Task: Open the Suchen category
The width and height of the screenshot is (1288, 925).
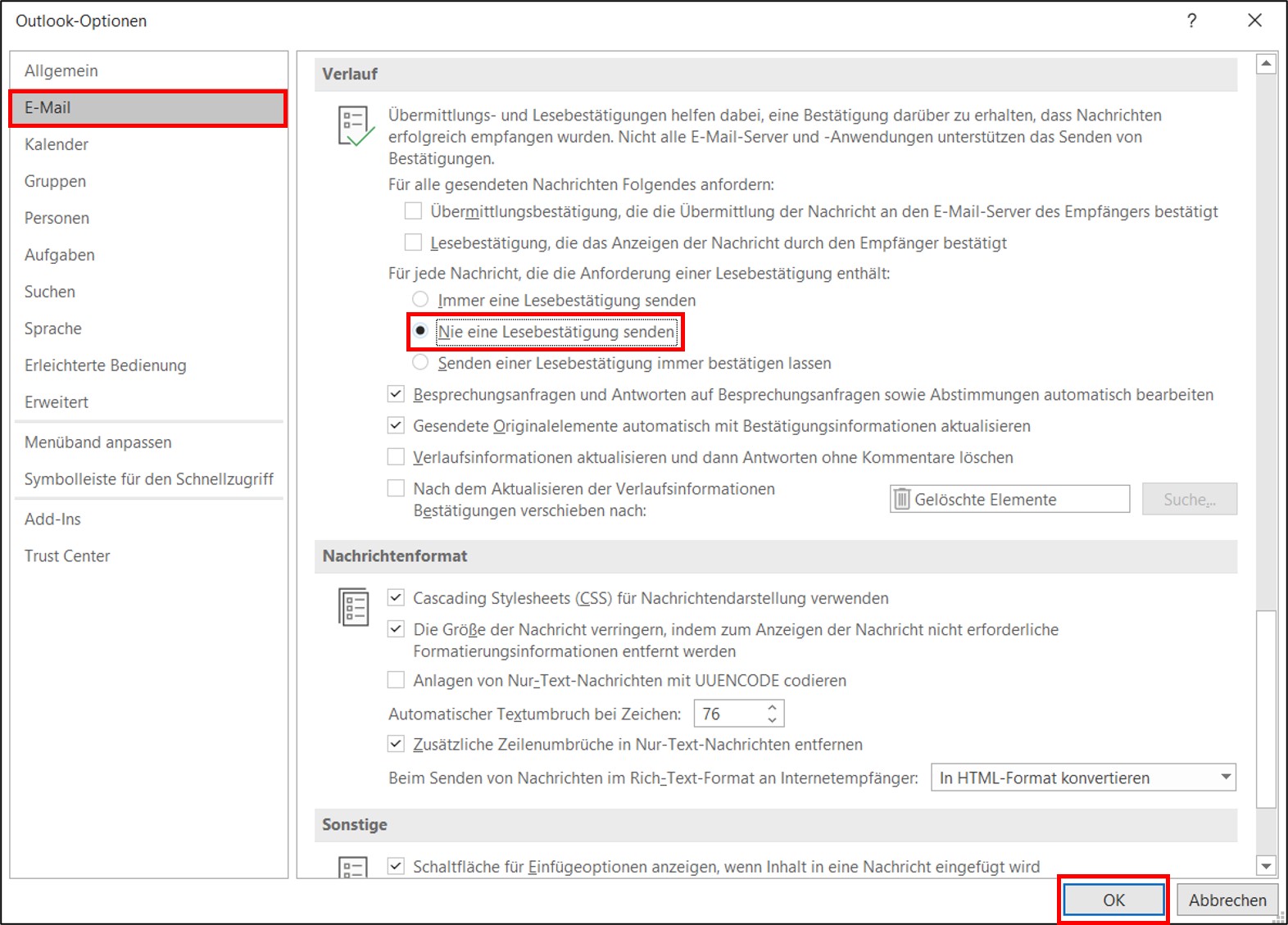Action: (x=148, y=292)
